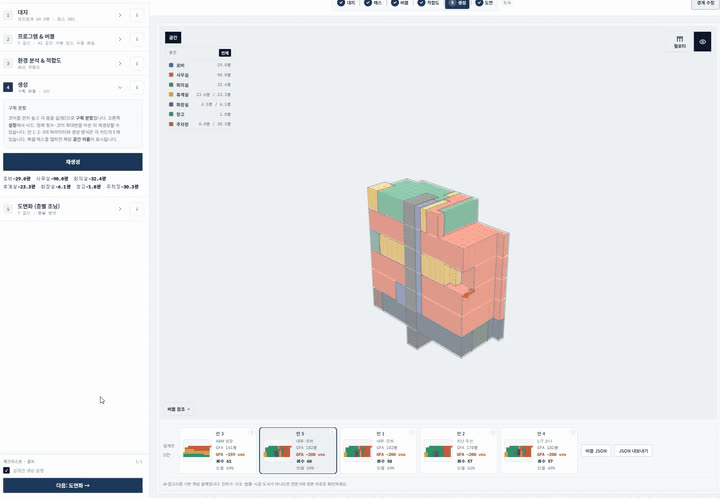Toggle the 전체 filter in the space legend
Image resolution: width=720 pixels, height=498 pixels.
coord(225,53)
